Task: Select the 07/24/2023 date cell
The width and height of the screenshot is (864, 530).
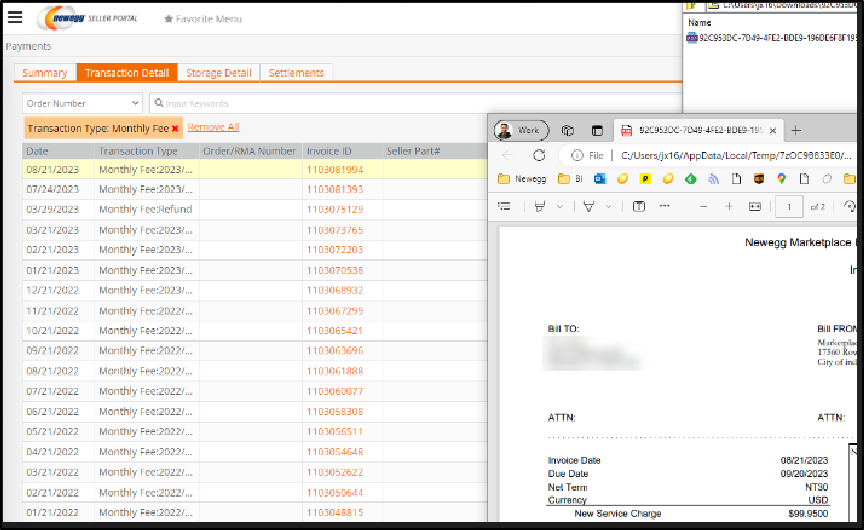Action: coord(52,190)
